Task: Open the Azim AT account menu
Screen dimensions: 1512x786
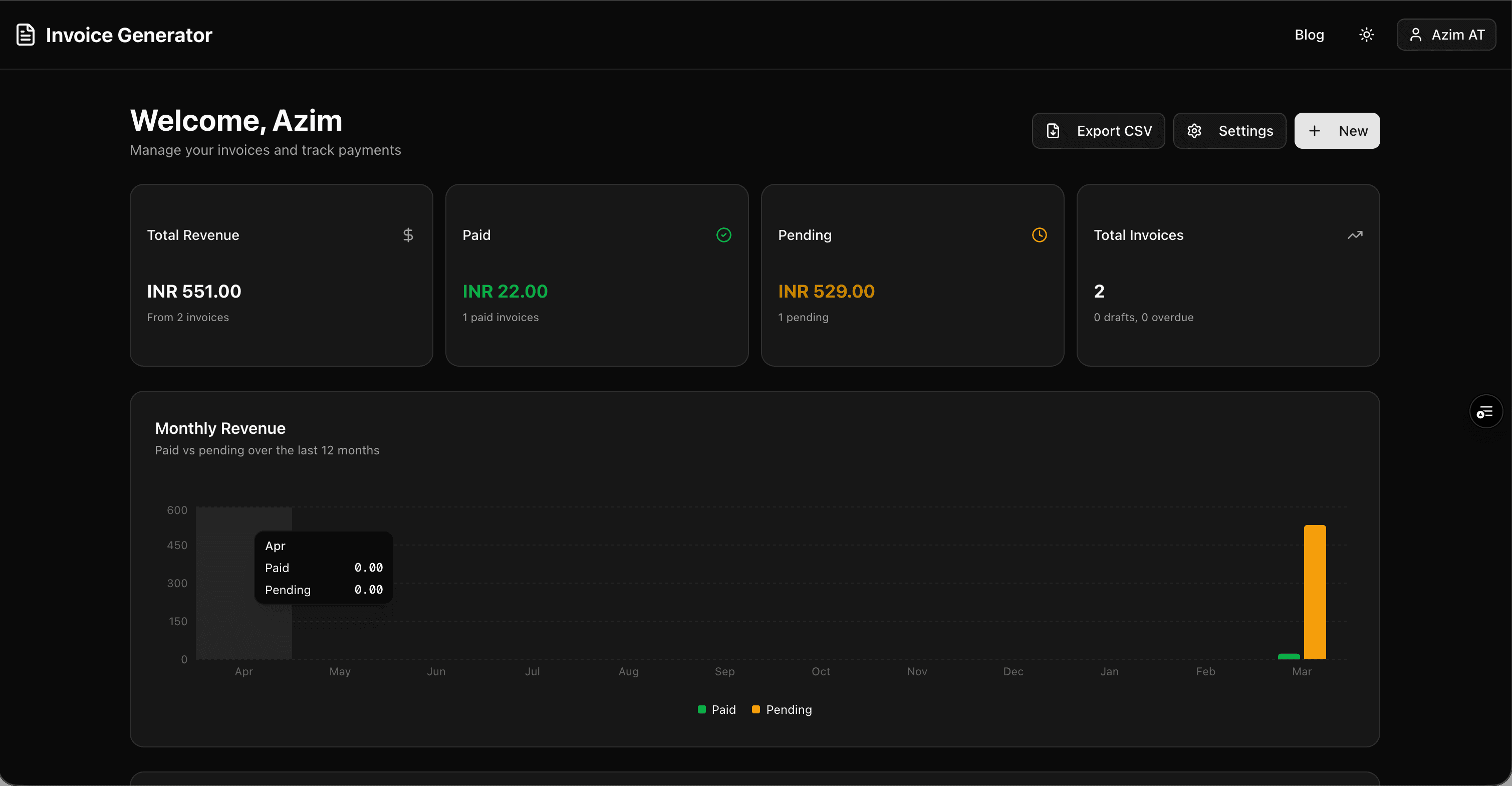Action: click(x=1446, y=35)
